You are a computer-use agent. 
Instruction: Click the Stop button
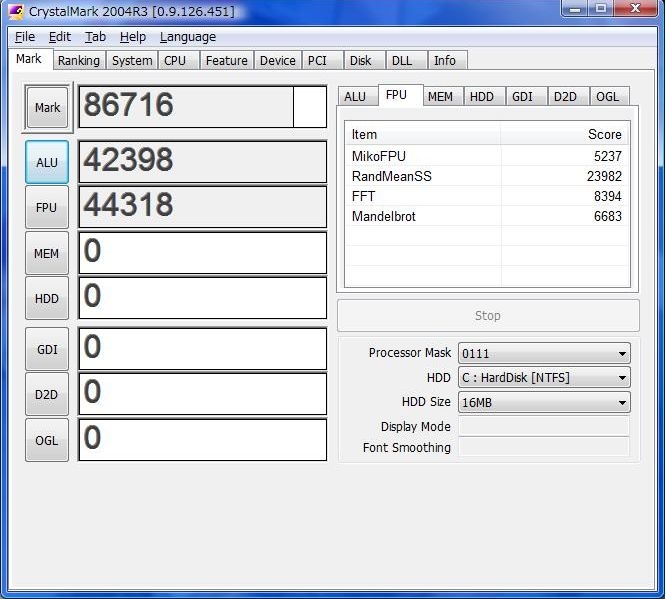488,316
